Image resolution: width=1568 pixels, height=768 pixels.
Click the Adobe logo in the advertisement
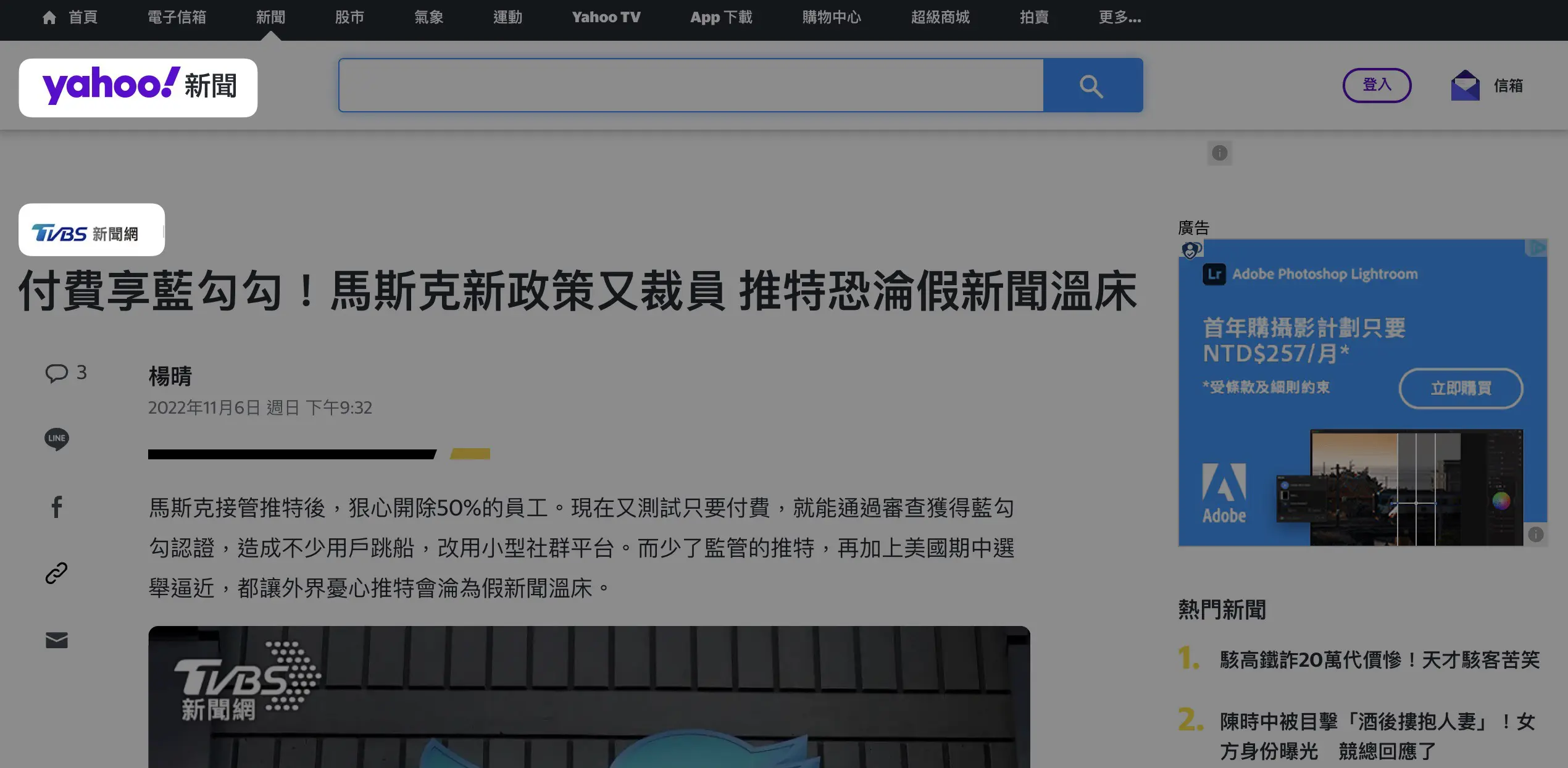pyautogui.click(x=1224, y=493)
